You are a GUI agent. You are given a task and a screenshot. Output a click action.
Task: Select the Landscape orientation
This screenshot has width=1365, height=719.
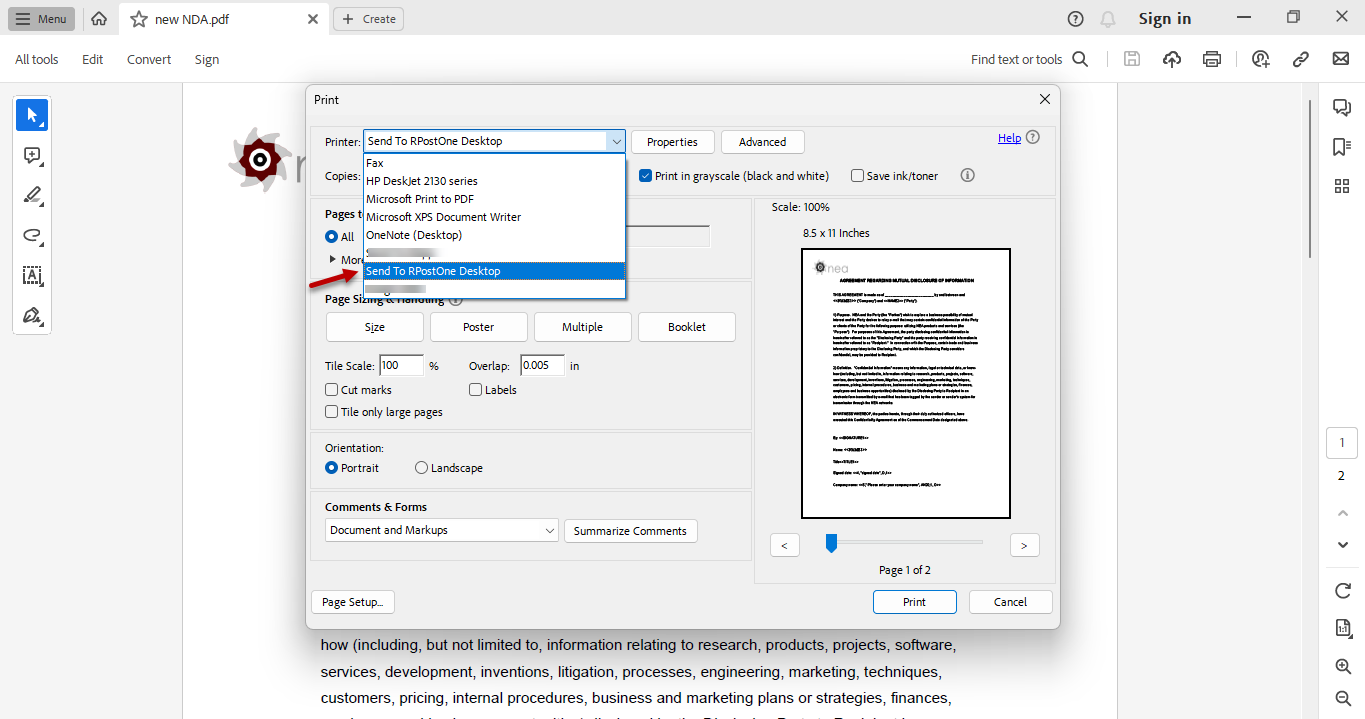coord(421,467)
